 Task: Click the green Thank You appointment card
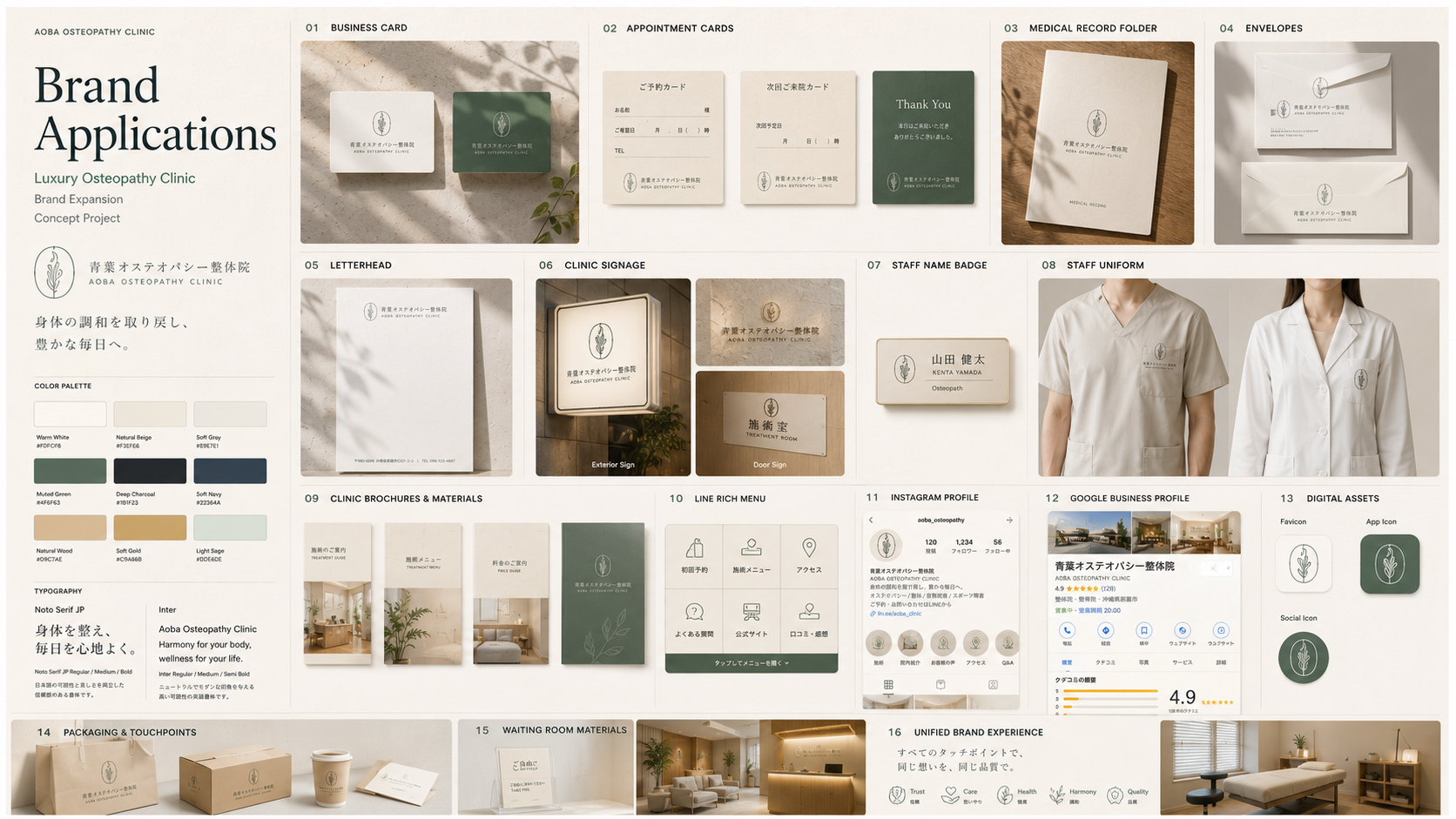coord(923,138)
